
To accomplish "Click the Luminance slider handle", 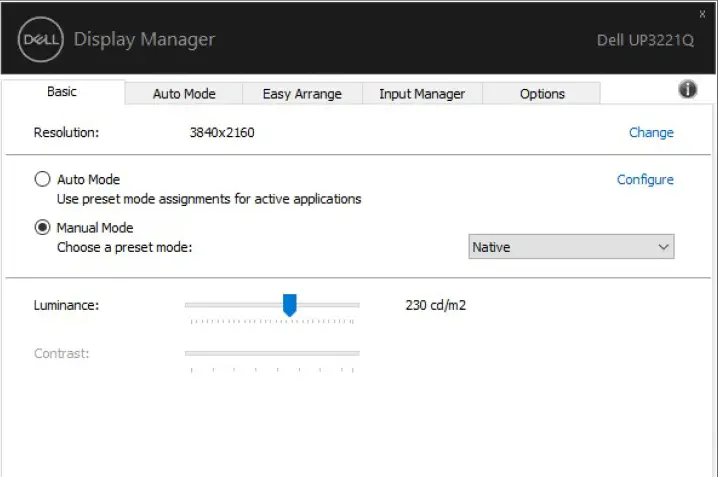I will coord(289,305).
